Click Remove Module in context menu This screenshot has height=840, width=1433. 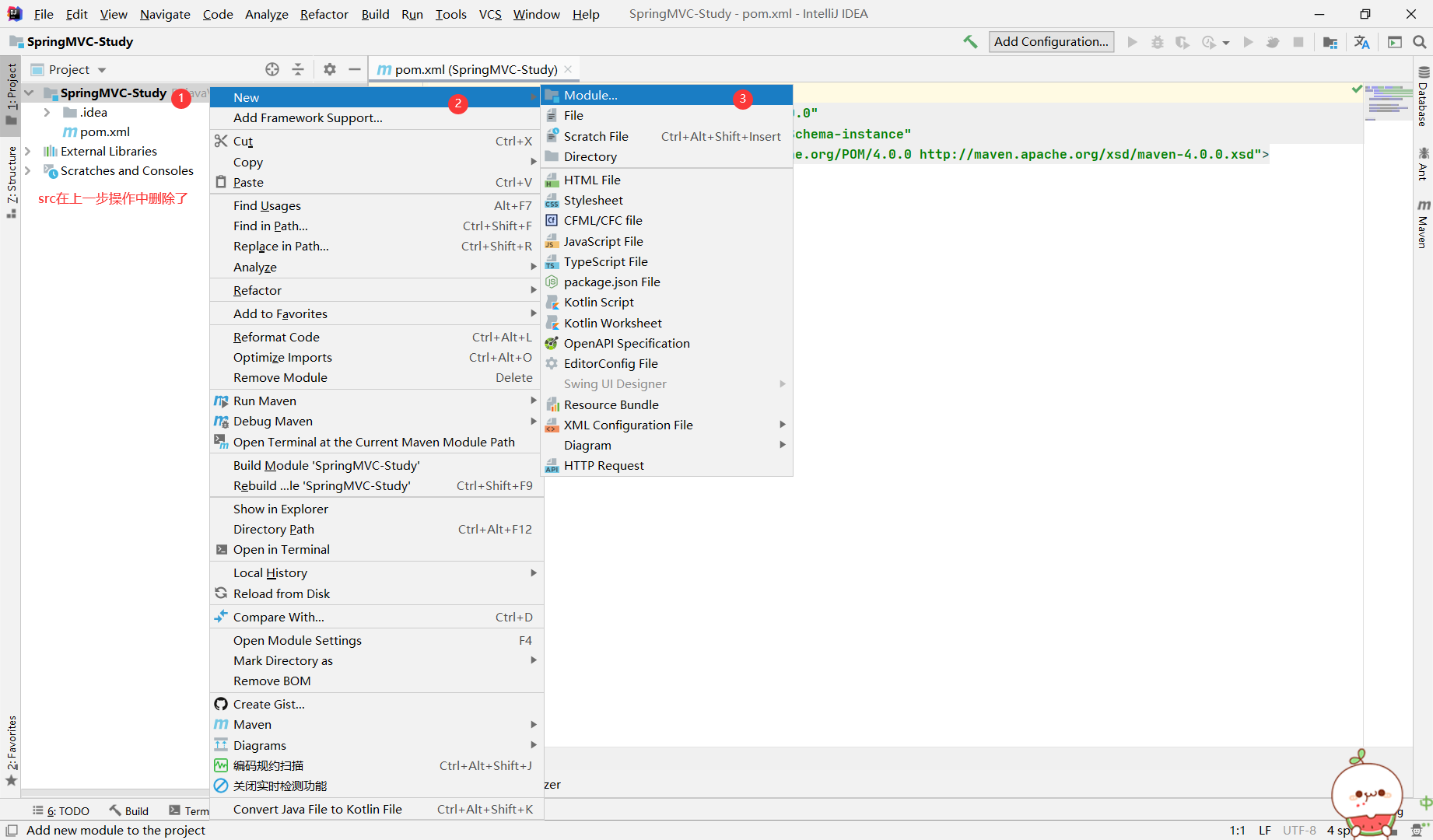tap(377, 377)
